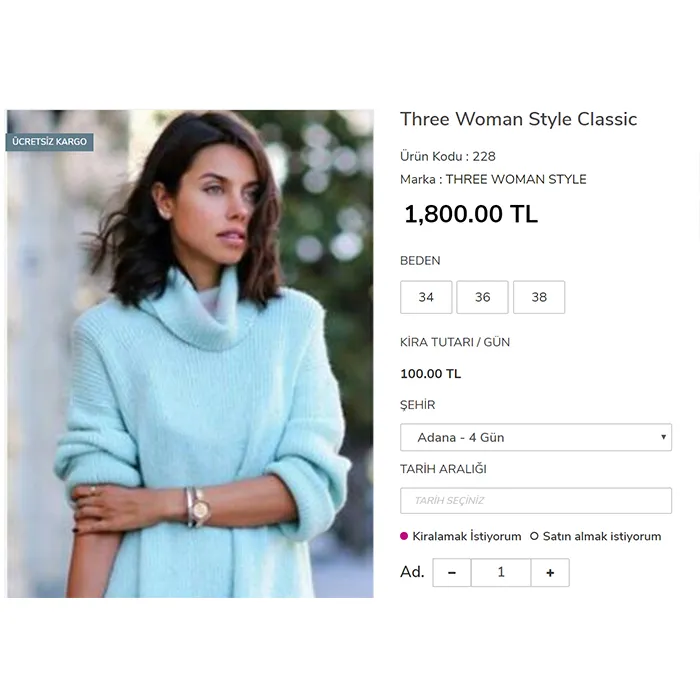Click the 100.00 TL daily rental amount

click(x=431, y=374)
